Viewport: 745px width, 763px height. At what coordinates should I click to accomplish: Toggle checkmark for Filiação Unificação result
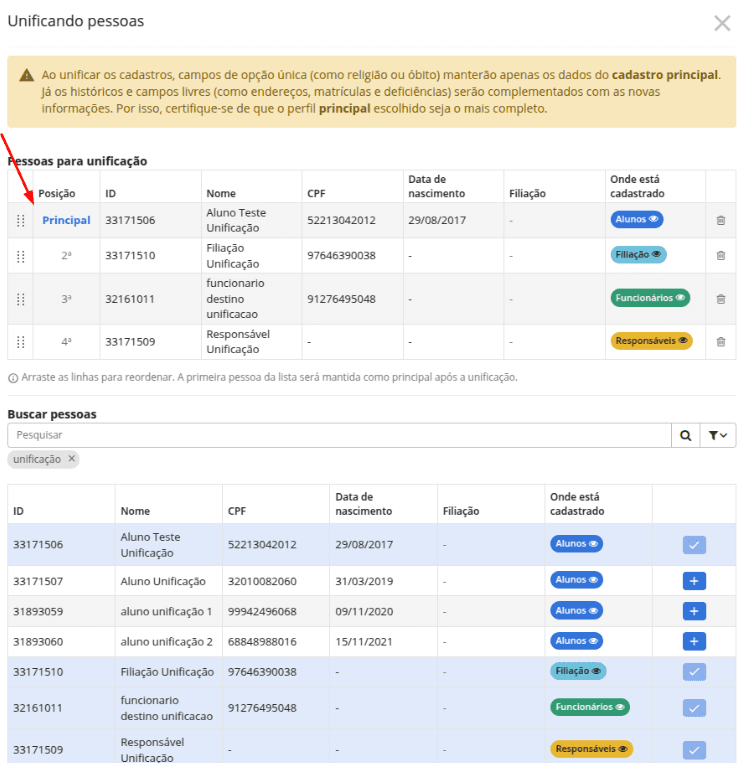click(x=694, y=672)
